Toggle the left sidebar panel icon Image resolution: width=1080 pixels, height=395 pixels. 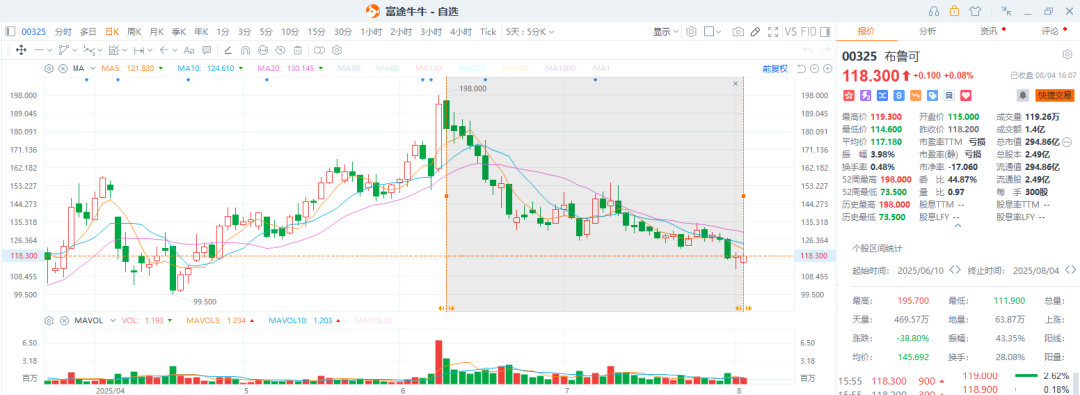tap(10, 31)
